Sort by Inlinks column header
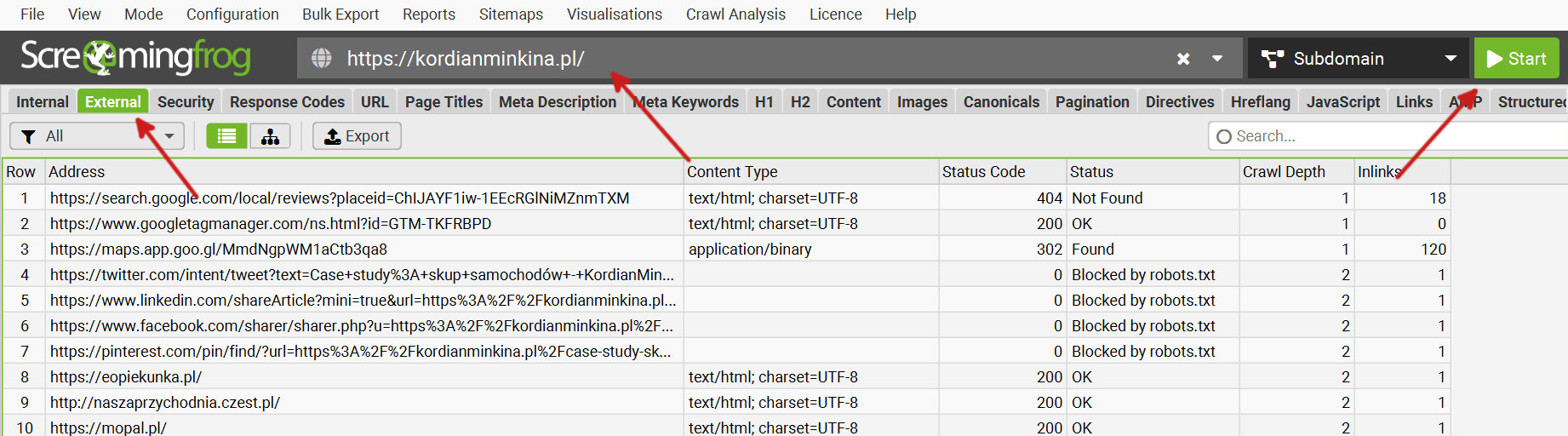The width and height of the screenshot is (1568, 436). click(x=1402, y=172)
